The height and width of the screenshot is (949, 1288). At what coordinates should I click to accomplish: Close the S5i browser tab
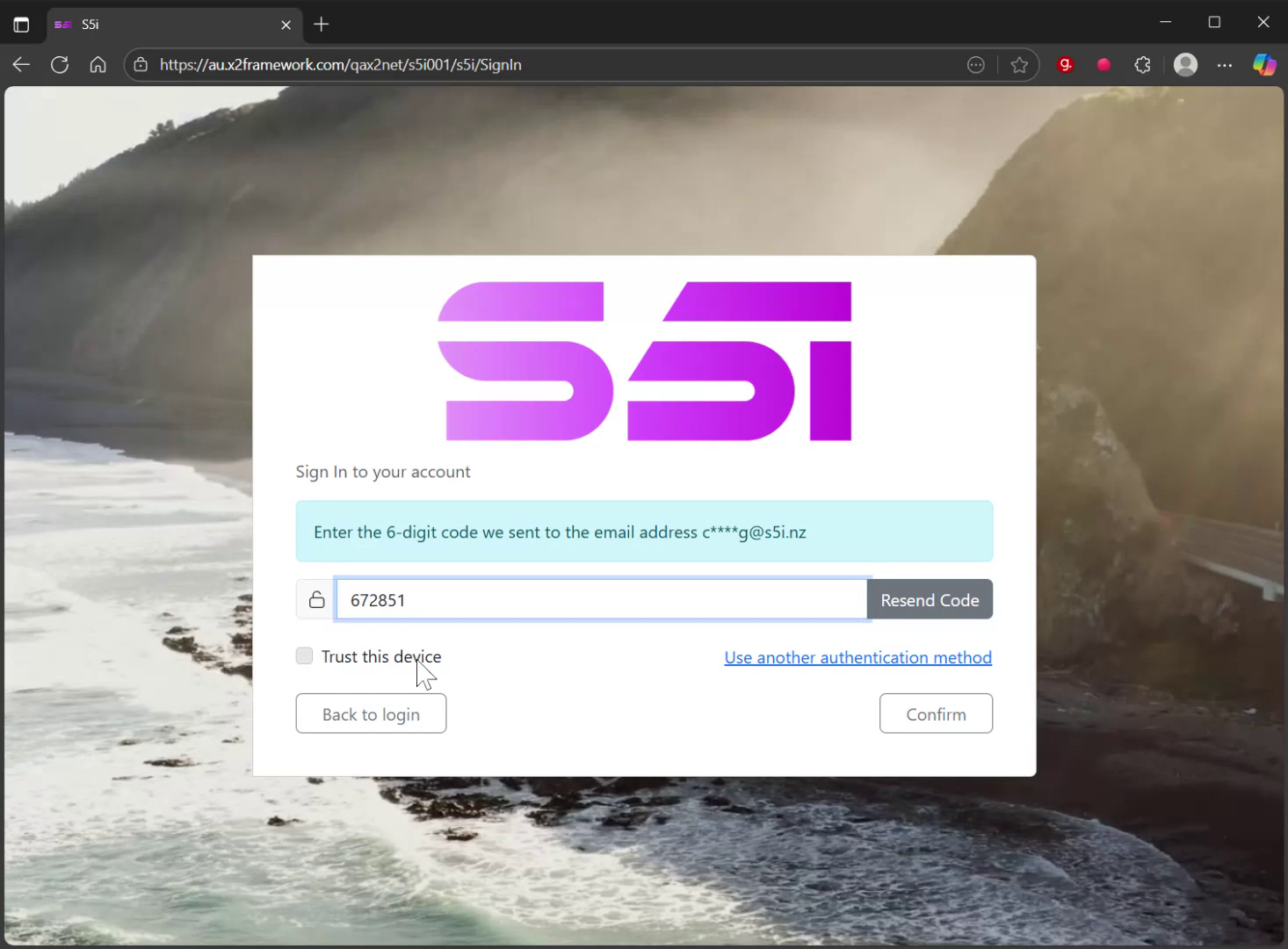(x=286, y=25)
